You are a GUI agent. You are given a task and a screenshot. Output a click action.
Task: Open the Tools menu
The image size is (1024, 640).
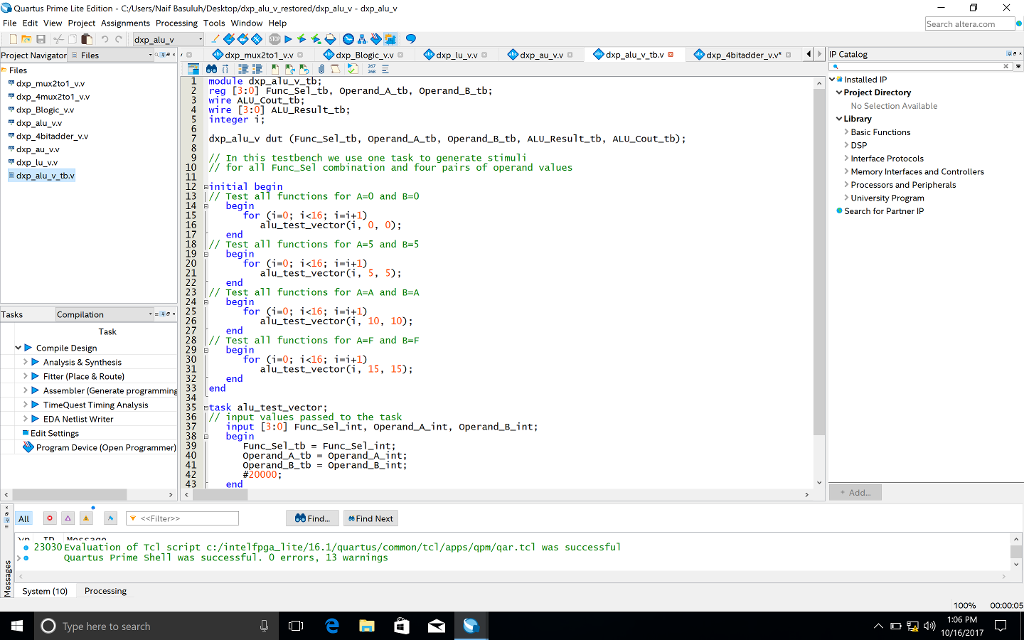pos(214,23)
